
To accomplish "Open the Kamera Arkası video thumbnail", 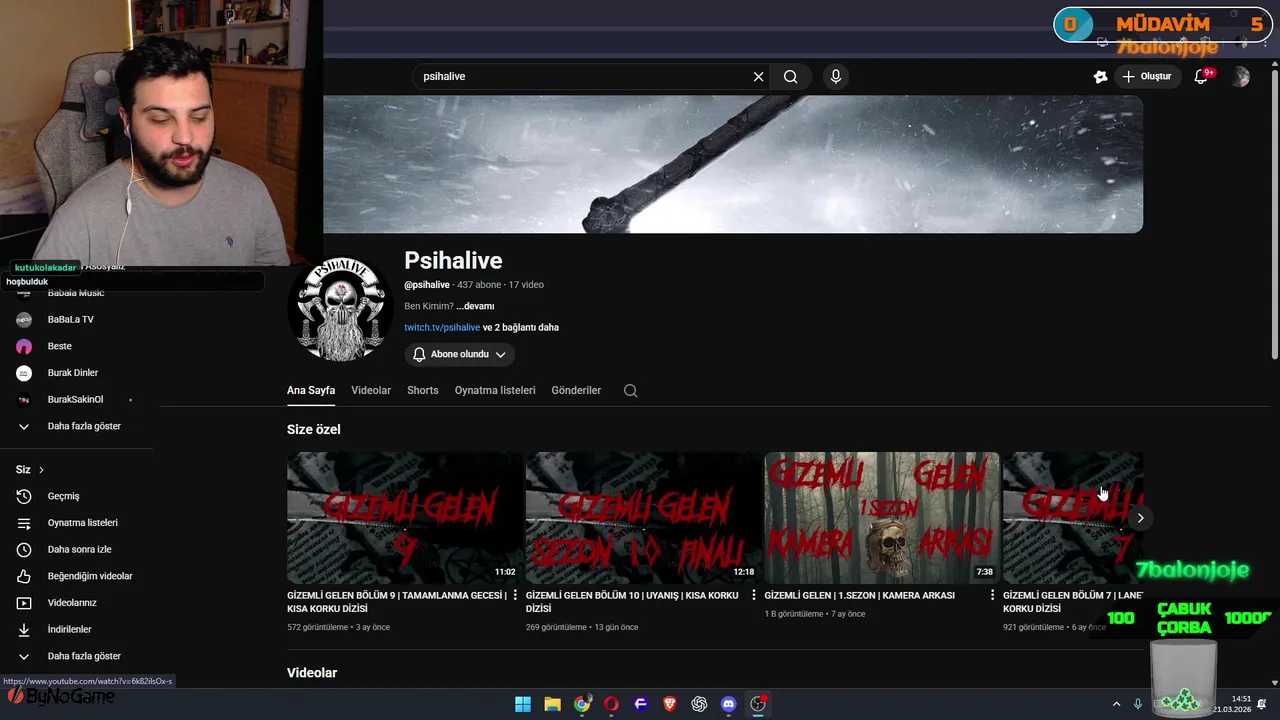I will click(x=882, y=518).
